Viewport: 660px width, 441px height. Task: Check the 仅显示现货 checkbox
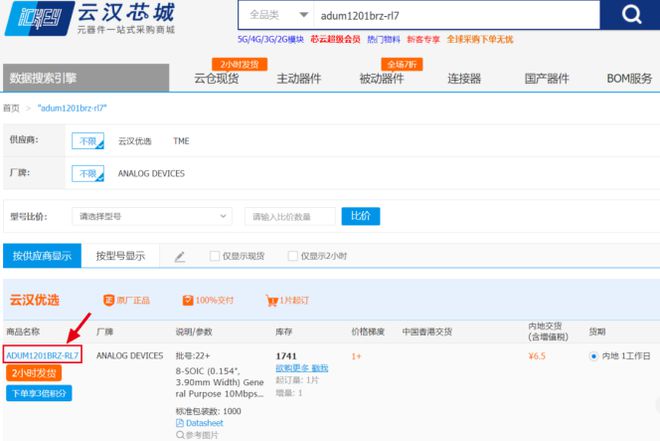[x=215, y=256]
